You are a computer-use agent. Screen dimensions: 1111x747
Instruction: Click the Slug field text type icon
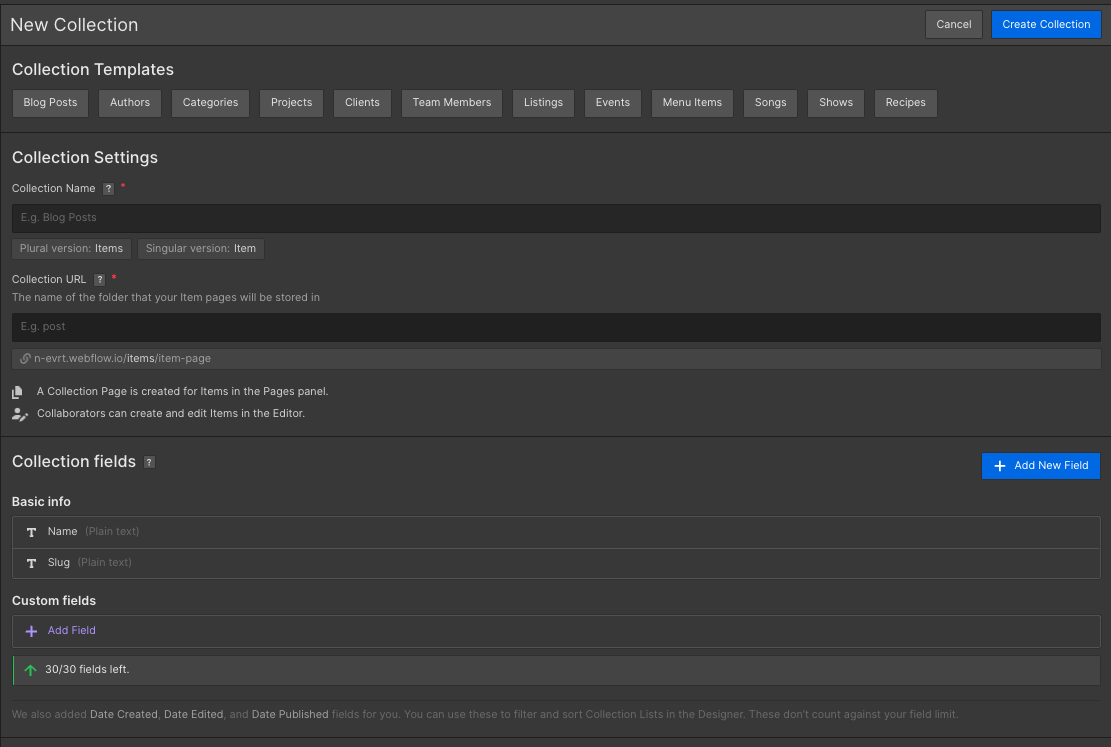[x=31, y=563]
